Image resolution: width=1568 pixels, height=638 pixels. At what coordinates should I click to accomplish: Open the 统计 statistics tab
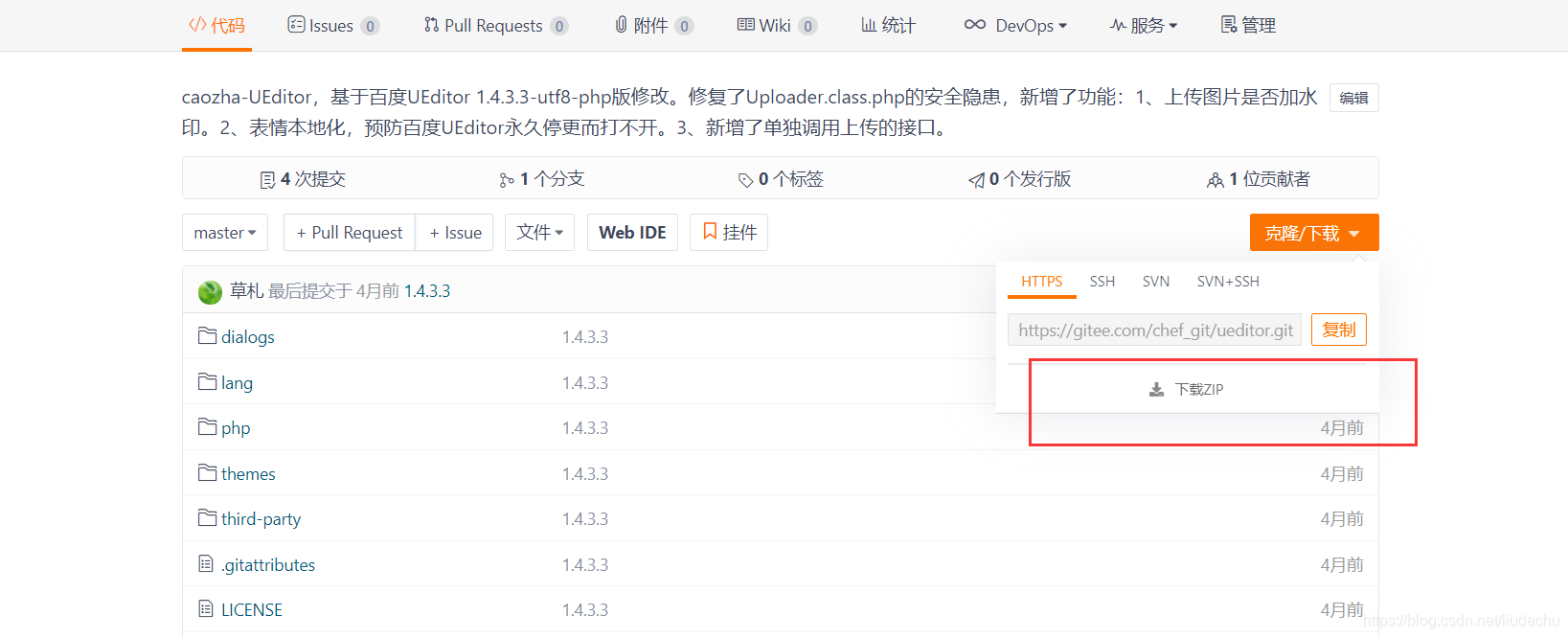(888, 25)
